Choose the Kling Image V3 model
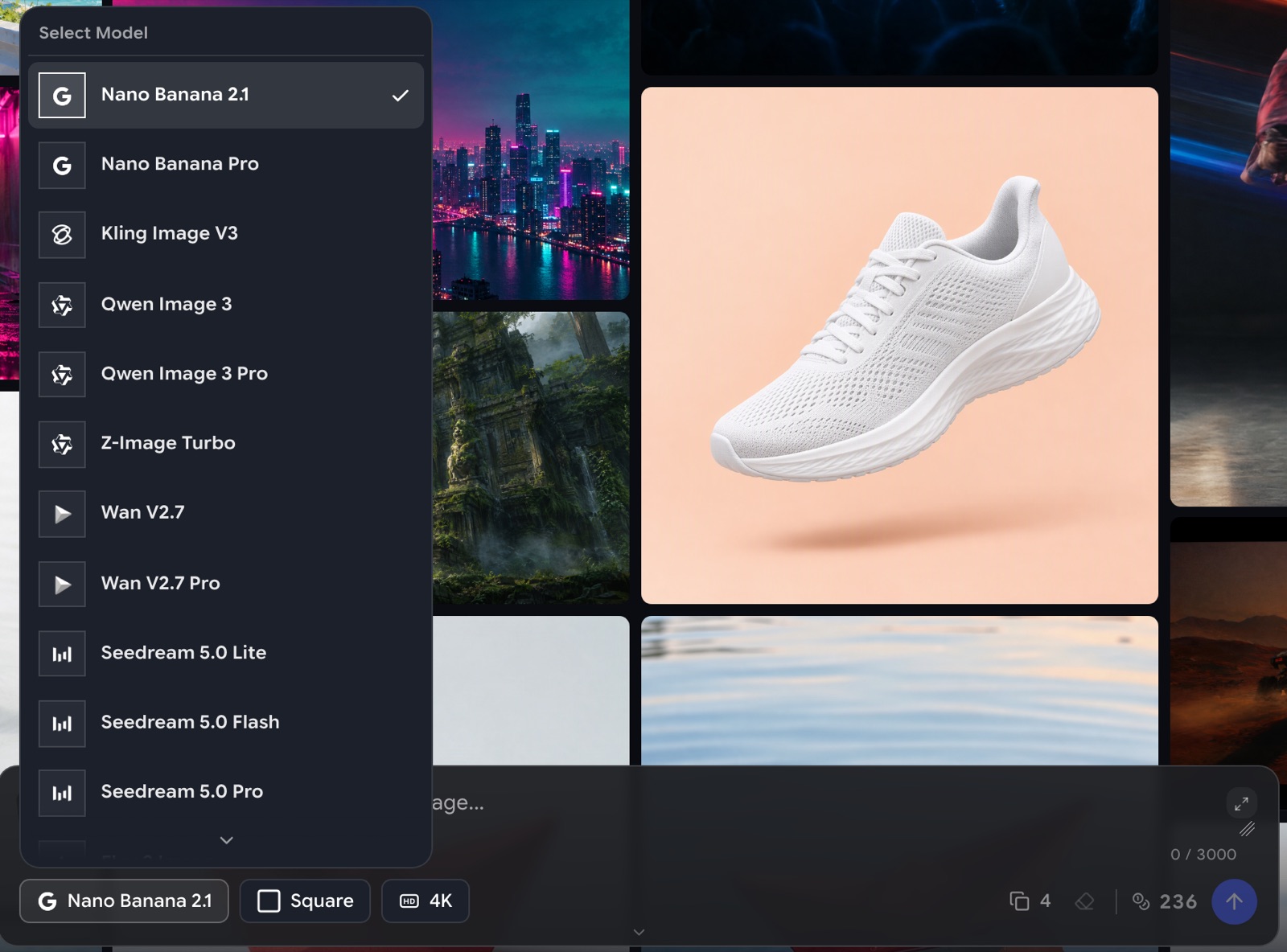The width and height of the screenshot is (1287, 952). point(226,234)
